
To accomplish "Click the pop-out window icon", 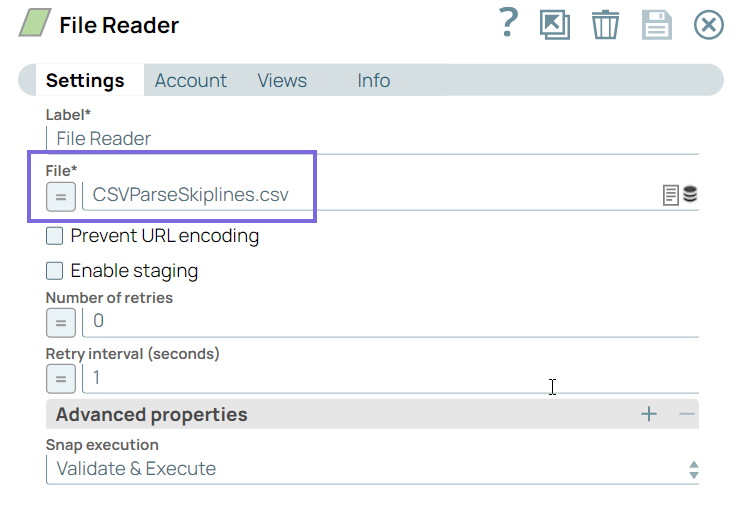I will (x=554, y=24).
